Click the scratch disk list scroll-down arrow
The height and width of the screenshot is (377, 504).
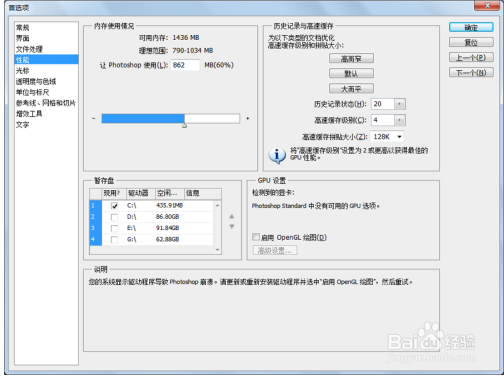217,250
